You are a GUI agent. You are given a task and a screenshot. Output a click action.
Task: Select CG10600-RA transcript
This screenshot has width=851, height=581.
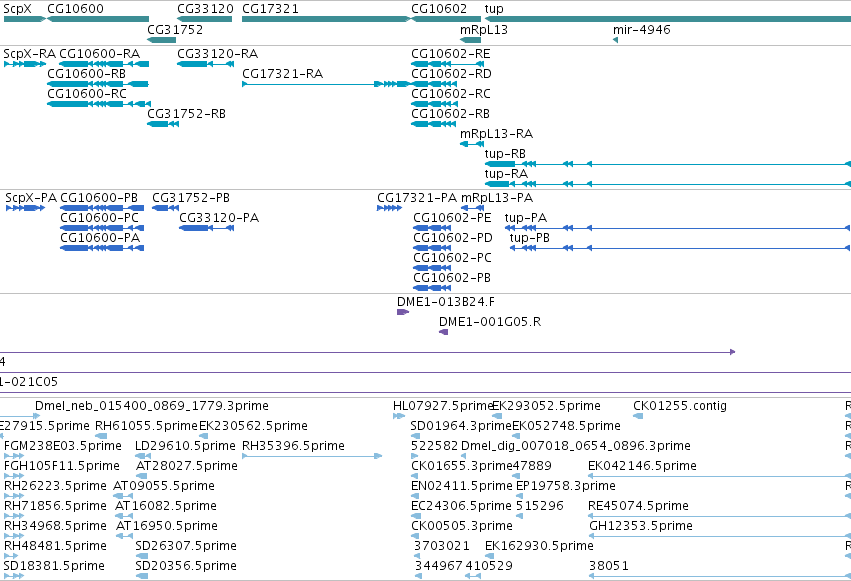pyautogui.click(x=104, y=64)
